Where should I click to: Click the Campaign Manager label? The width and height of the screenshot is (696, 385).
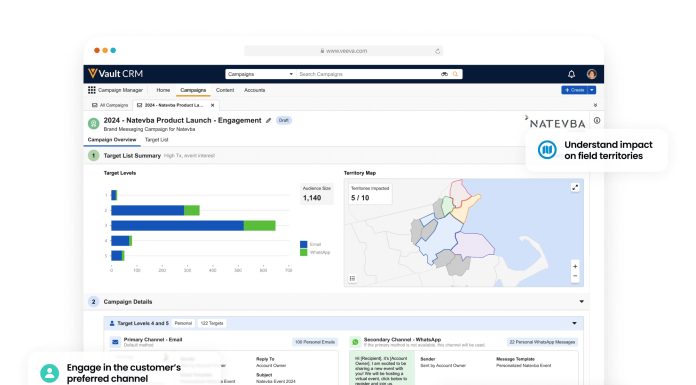tap(120, 90)
